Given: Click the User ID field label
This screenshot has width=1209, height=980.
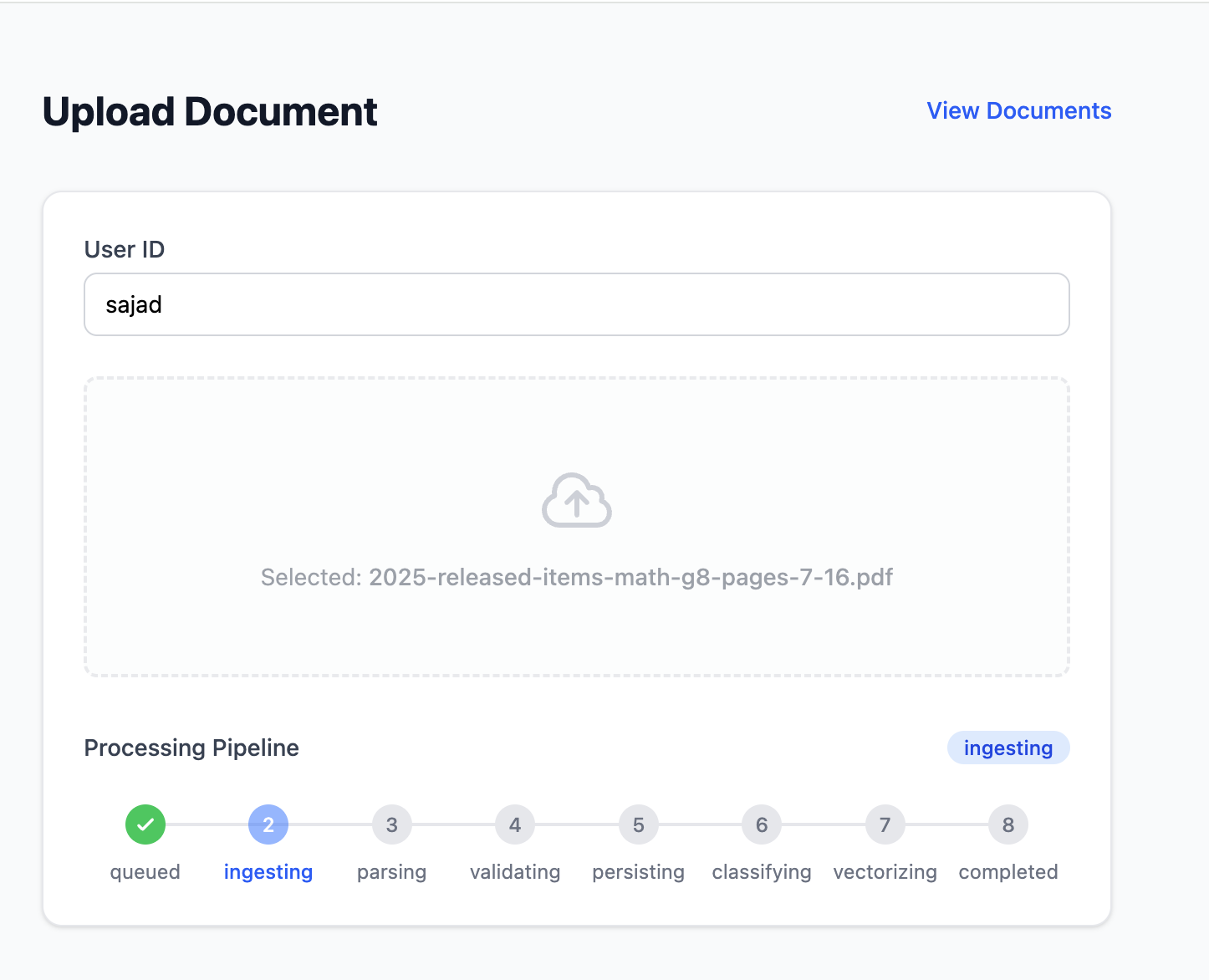Looking at the screenshot, I should point(125,249).
